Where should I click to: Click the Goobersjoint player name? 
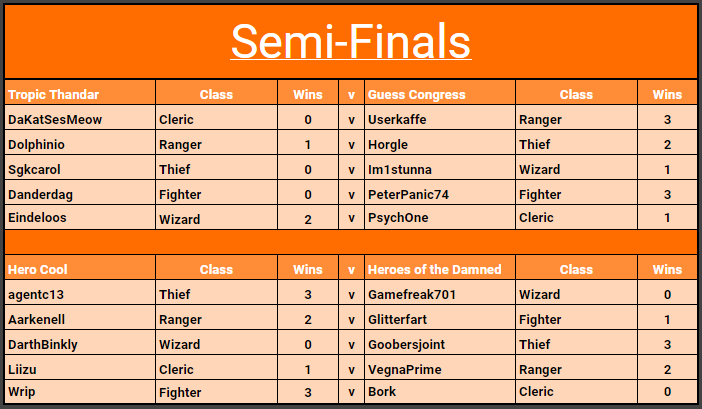[407, 345]
